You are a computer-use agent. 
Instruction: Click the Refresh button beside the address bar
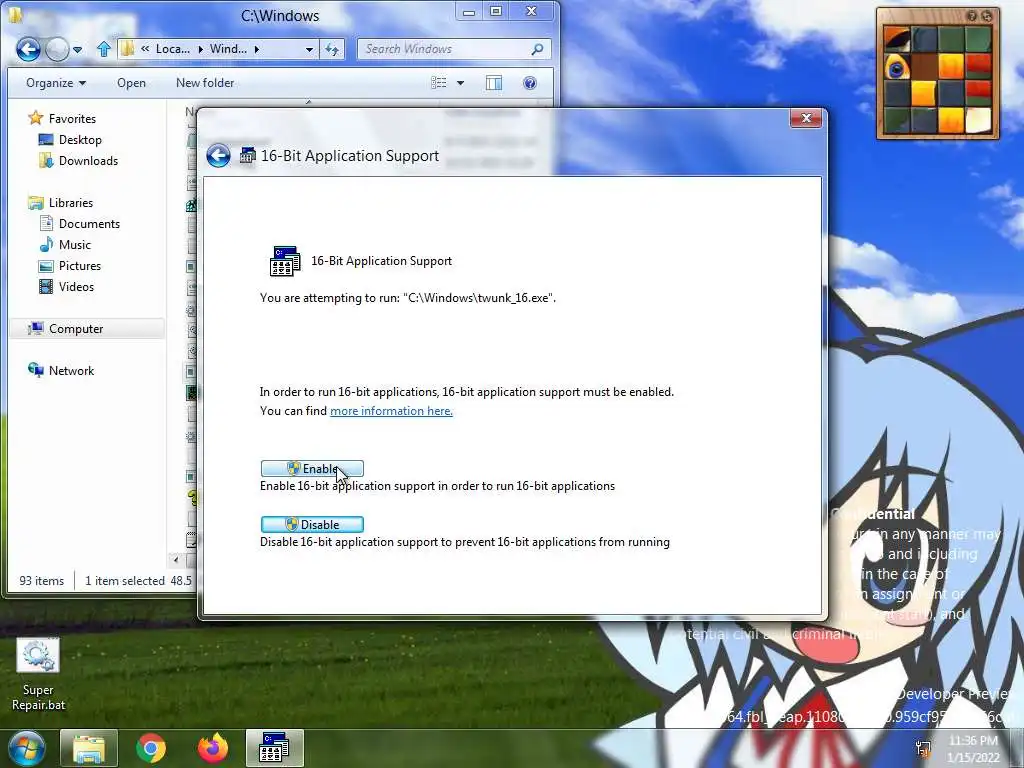pyautogui.click(x=332, y=49)
